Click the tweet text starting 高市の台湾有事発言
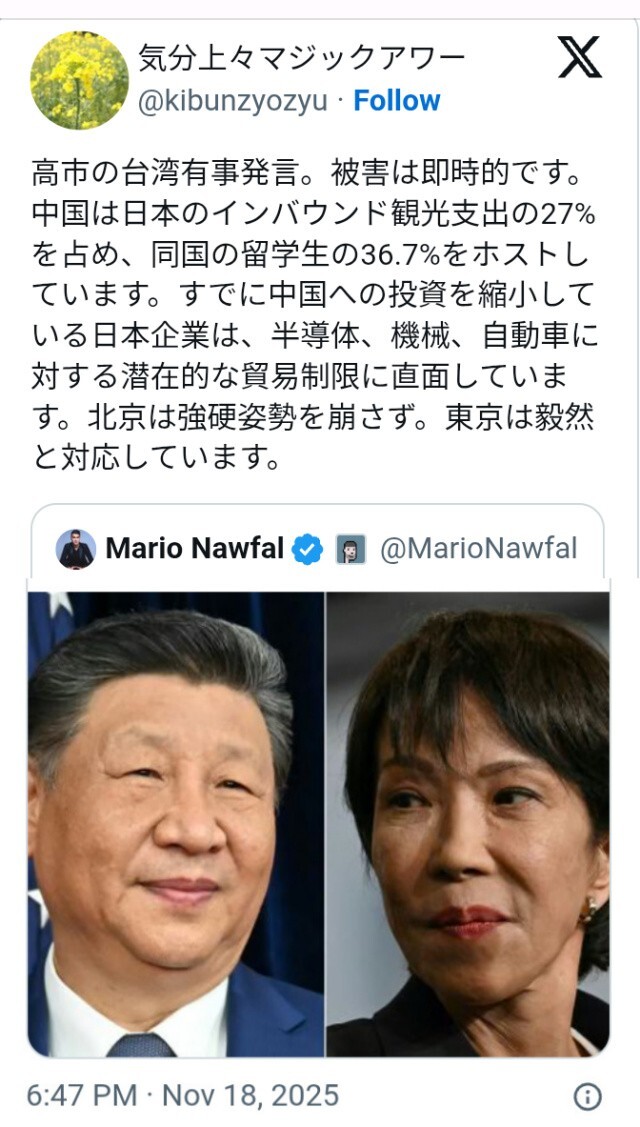Image resolution: width=640 pixels, height=1127 pixels. click(x=314, y=314)
